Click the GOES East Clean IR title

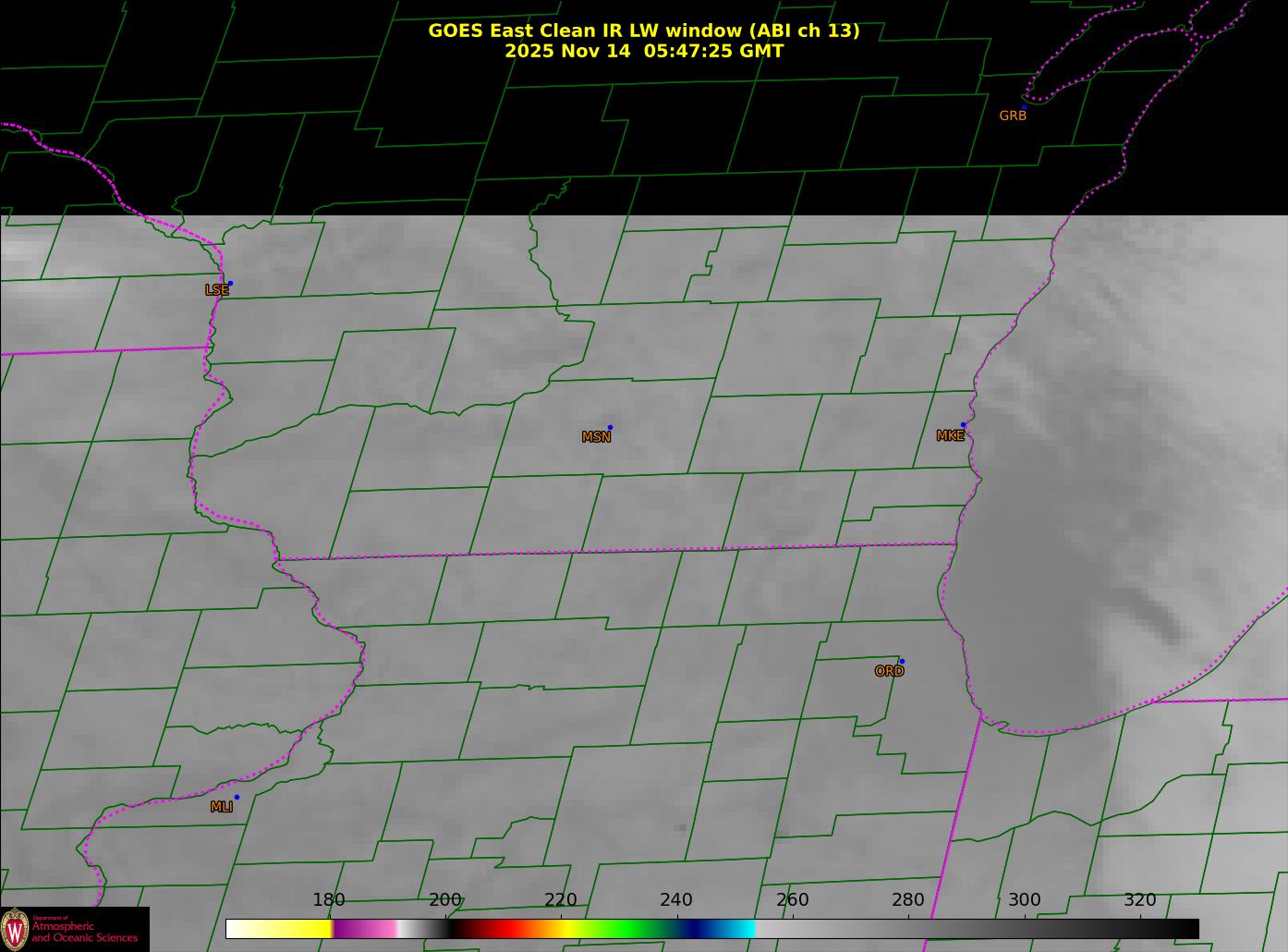click(x=643, y=31)
